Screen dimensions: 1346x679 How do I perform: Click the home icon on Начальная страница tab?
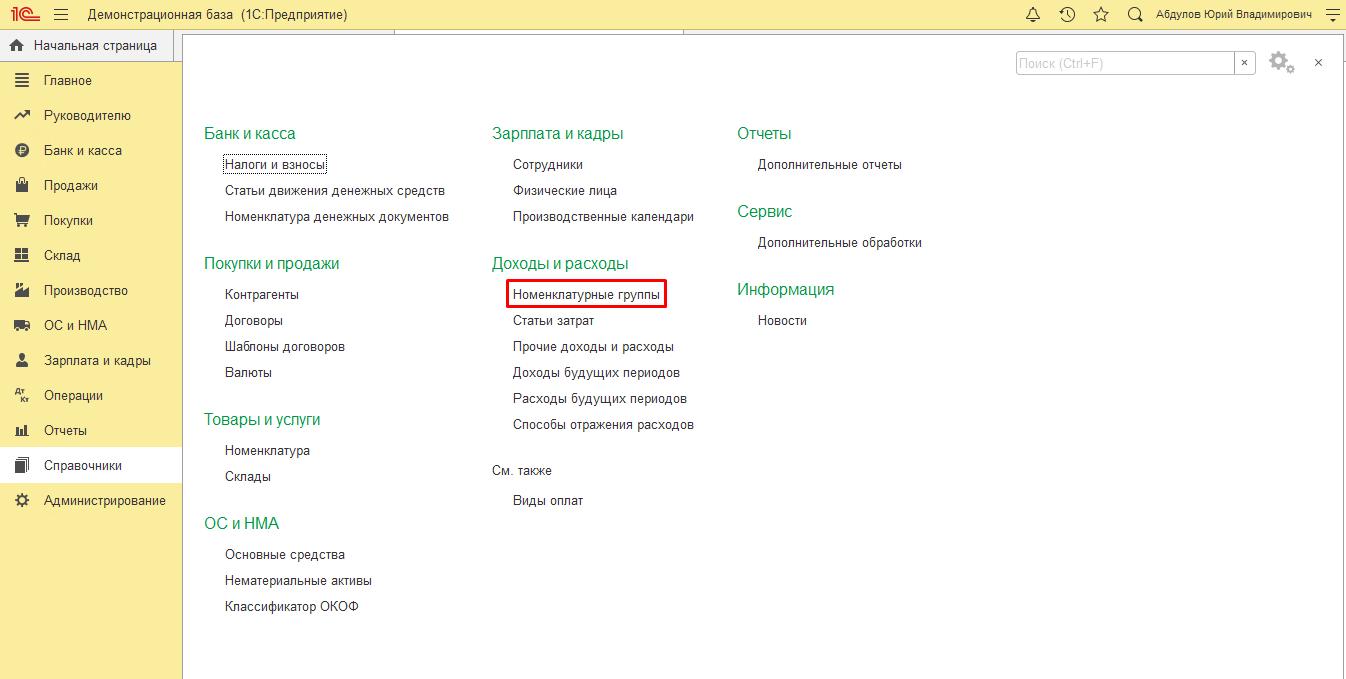tap(16, 45)
